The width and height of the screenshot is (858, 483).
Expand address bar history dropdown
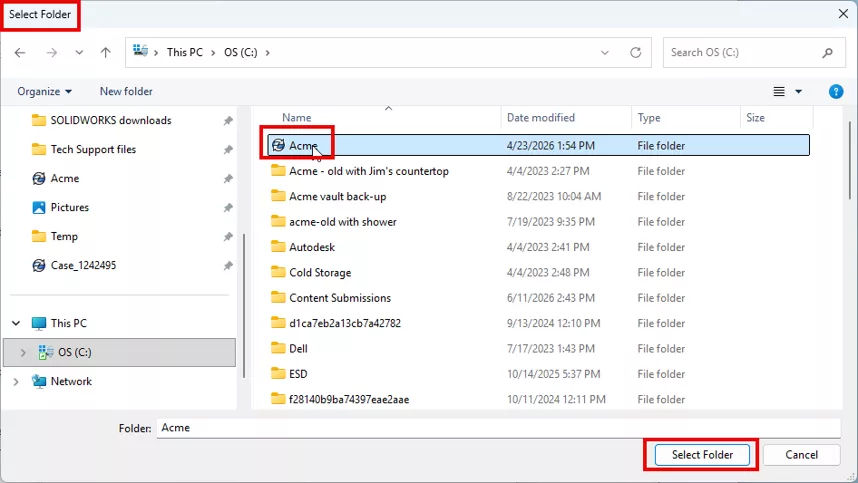pyautogui.click(x=605, y=53)
